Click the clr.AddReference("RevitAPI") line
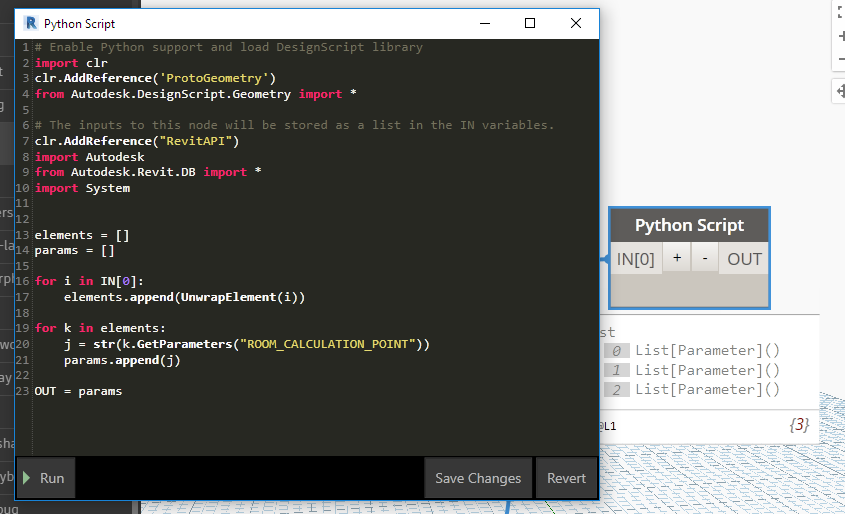The width and height of the screenshot is (845, 514). click(x=137, y=141)
